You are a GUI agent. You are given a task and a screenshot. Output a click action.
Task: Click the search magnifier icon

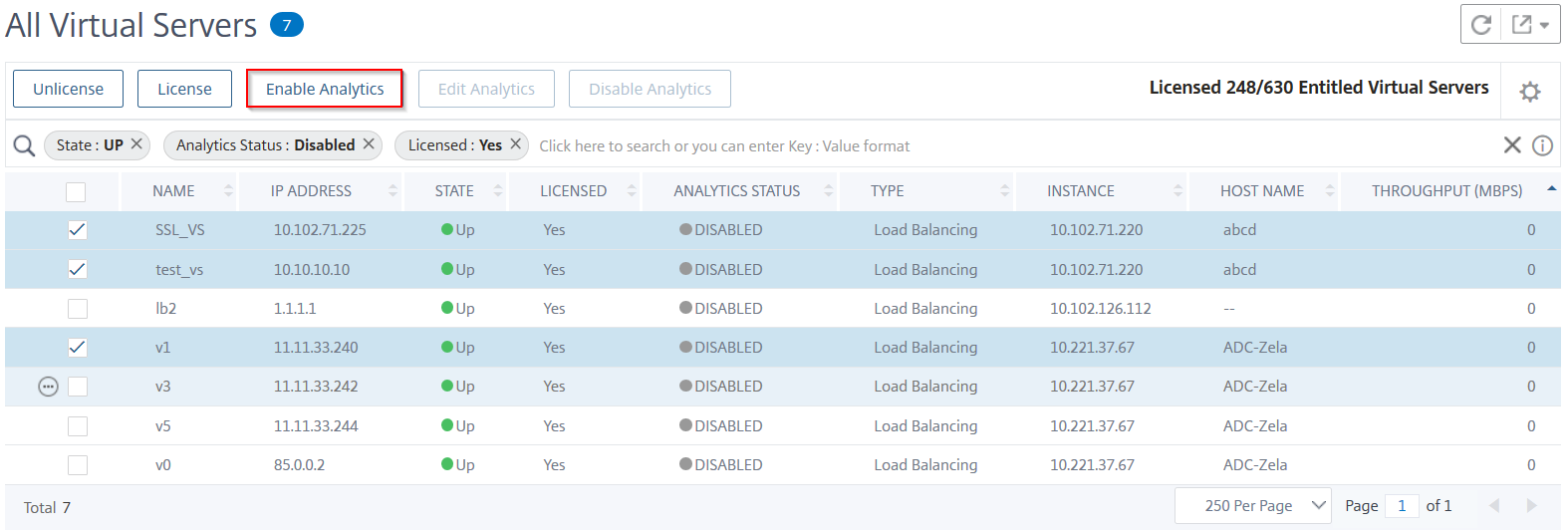(24, 145)
